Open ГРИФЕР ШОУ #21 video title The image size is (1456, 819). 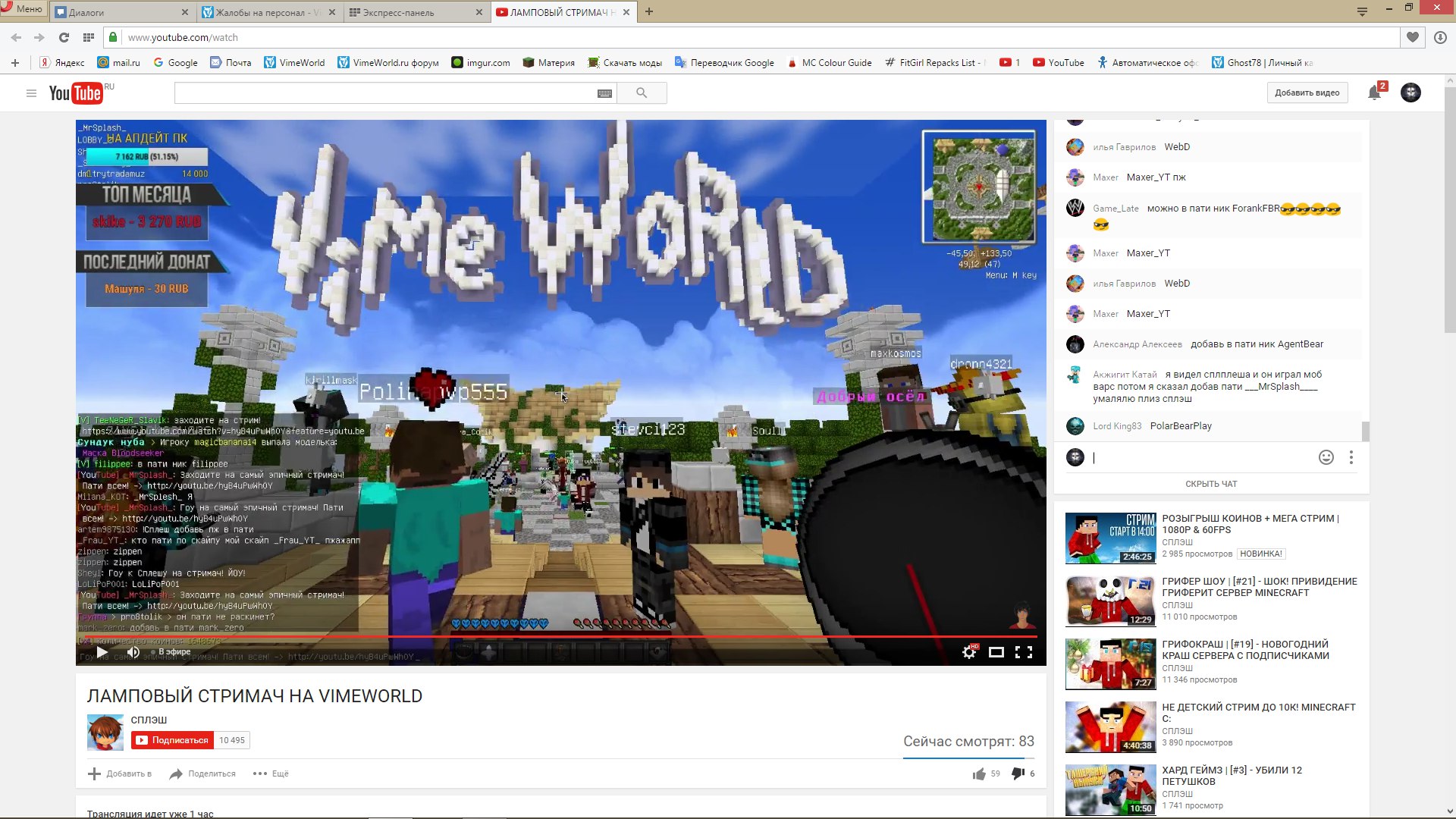tap(1260, 587)
